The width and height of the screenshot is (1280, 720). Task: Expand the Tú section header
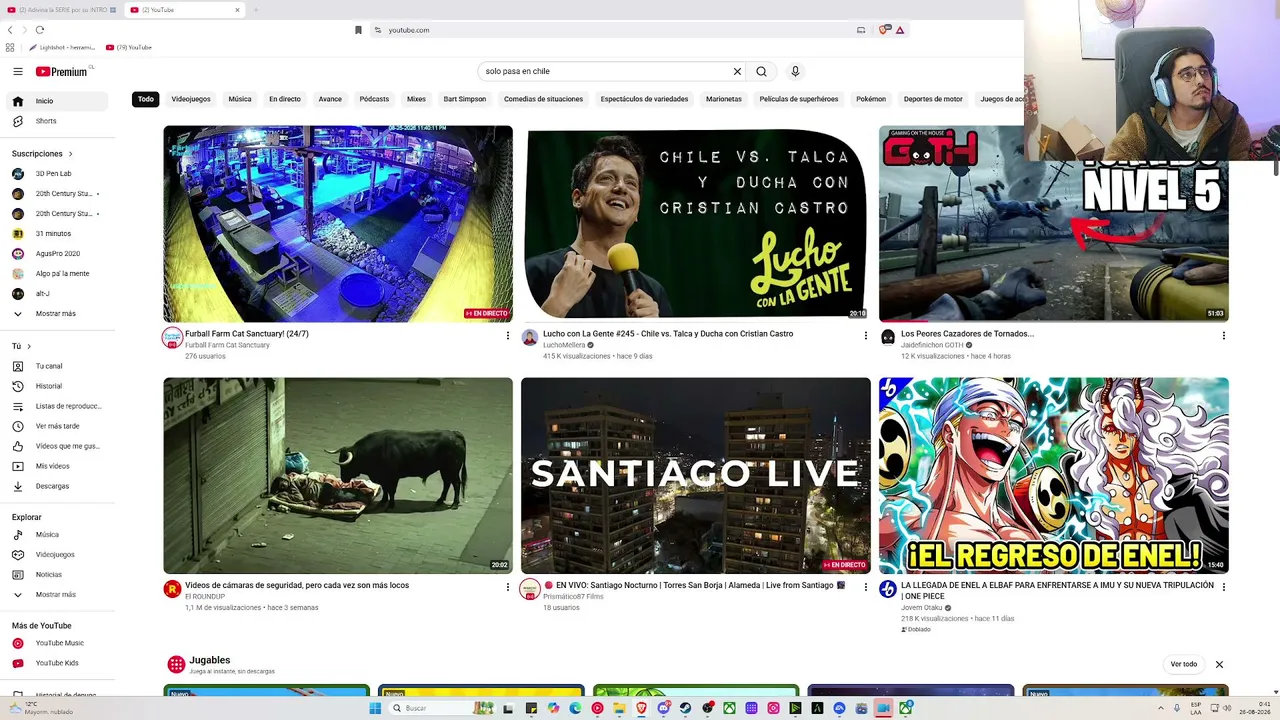(x=21, y=346)
